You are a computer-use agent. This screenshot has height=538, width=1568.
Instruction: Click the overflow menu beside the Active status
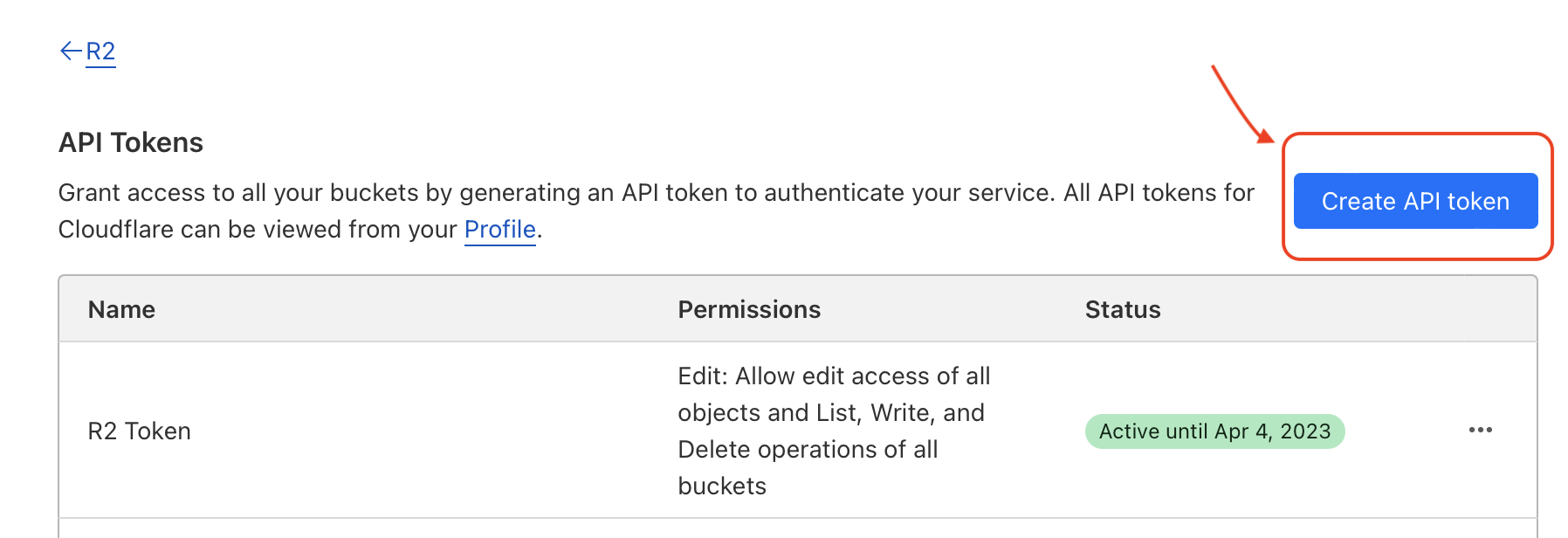coord(1482,431)
